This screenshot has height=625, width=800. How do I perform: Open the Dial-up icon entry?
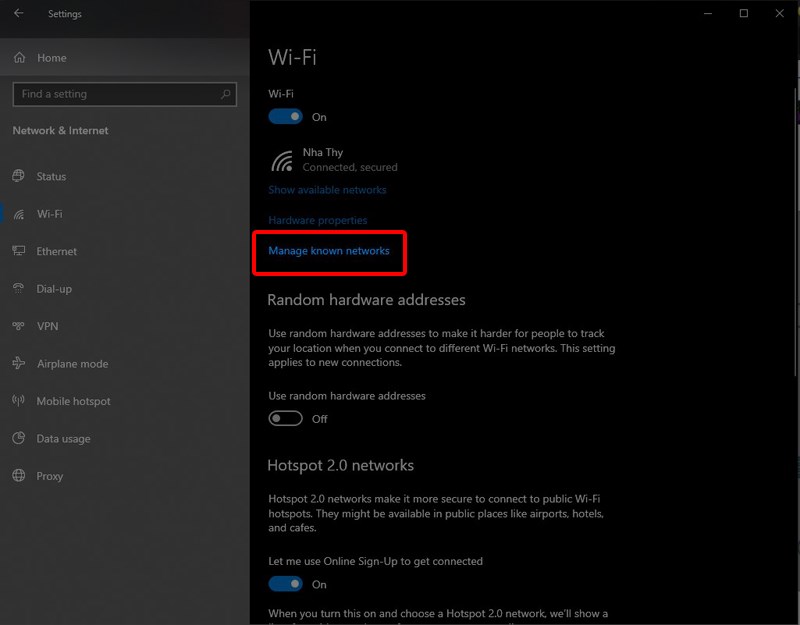click(x=18, y=289)
